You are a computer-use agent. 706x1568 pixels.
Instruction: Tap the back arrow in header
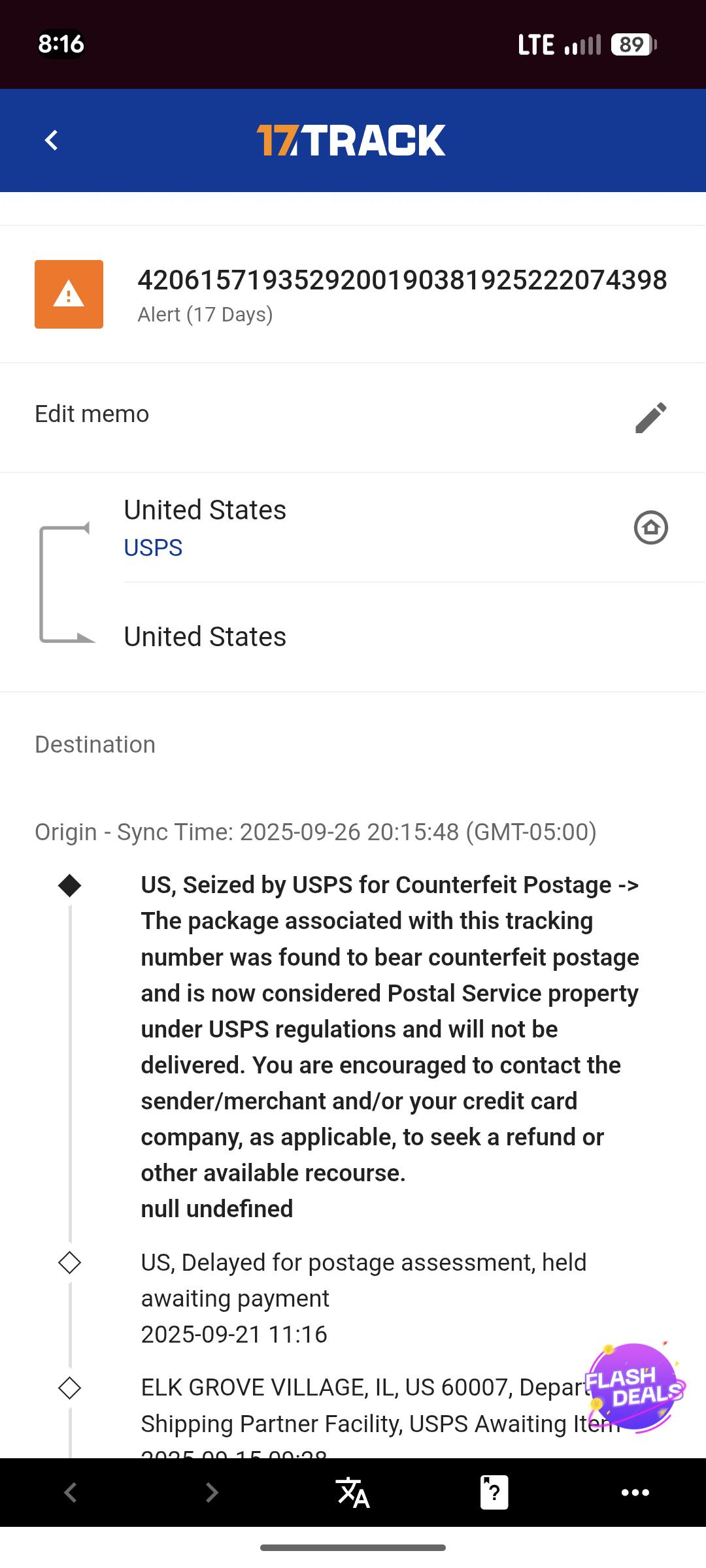[x=52, y=140]
